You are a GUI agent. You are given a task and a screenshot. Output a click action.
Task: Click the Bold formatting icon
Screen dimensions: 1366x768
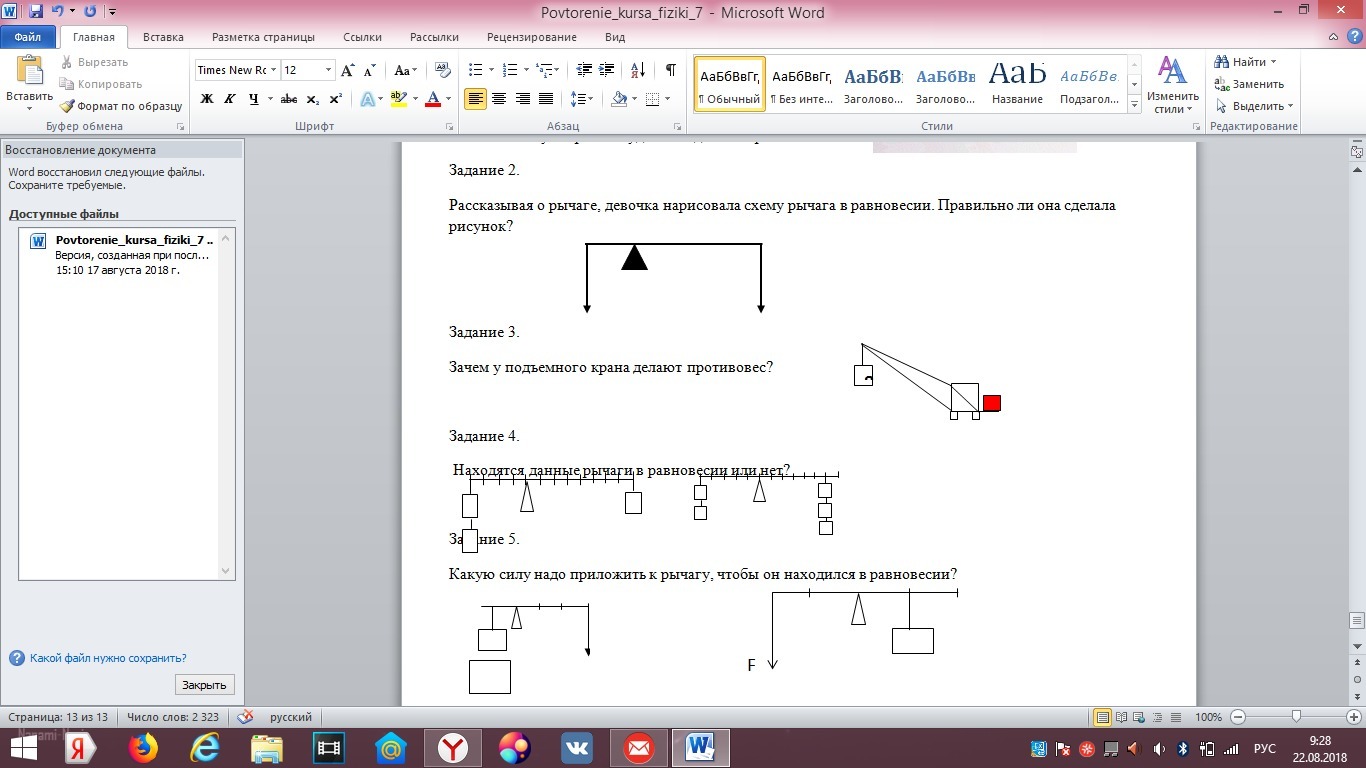[x=207, y=99]
